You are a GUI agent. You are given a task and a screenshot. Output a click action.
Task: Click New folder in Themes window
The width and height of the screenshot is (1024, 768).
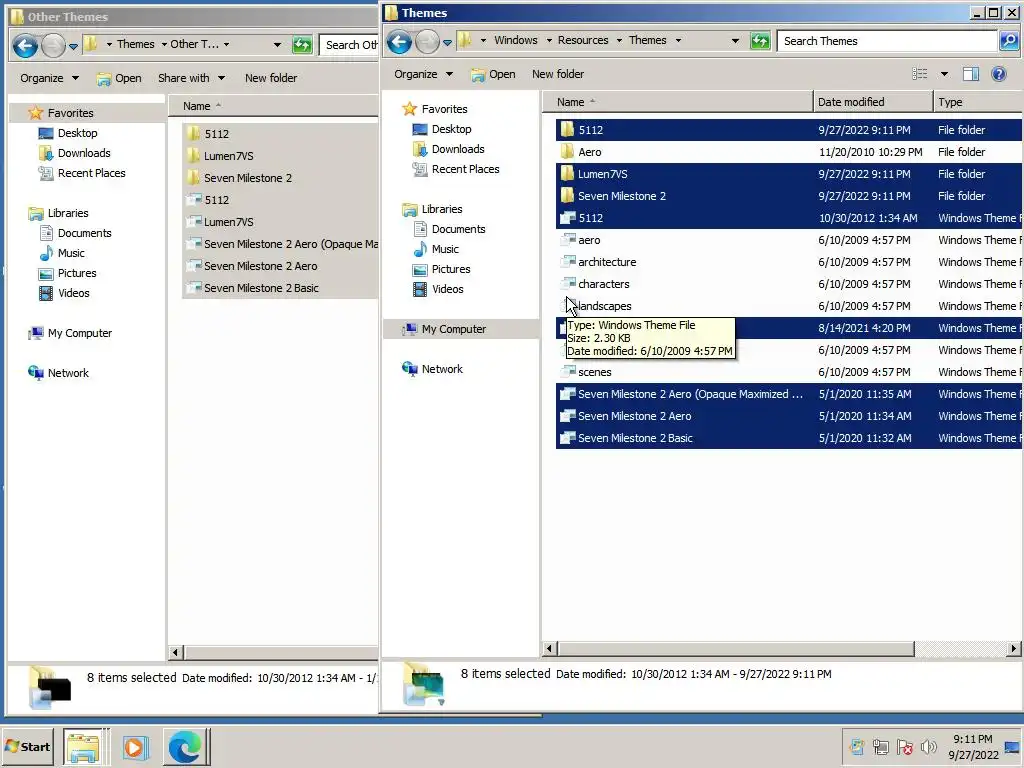[x=558, y=74]
